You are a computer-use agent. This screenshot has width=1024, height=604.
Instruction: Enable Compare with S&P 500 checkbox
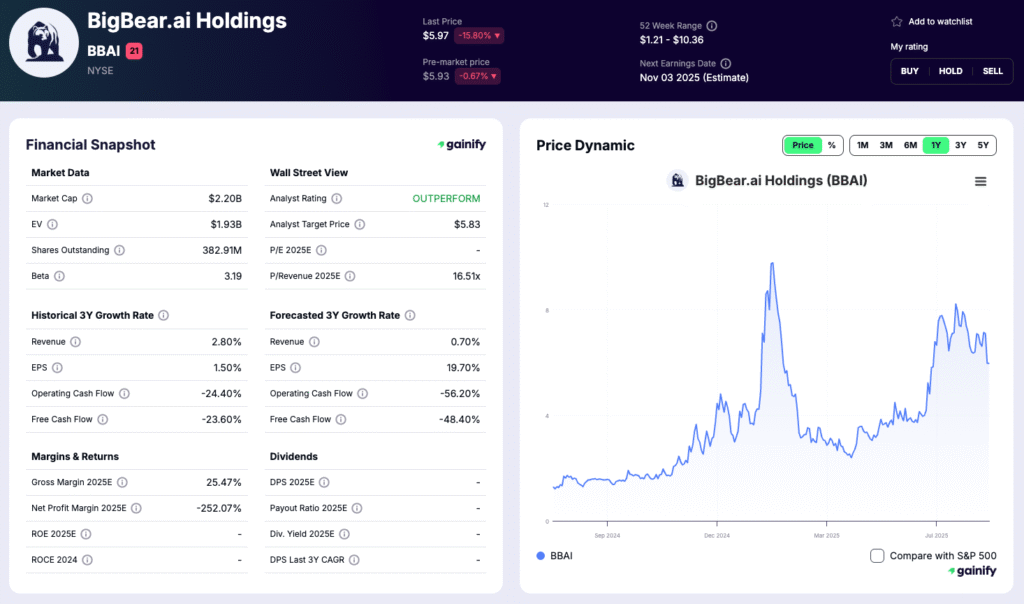pos(877,556)
